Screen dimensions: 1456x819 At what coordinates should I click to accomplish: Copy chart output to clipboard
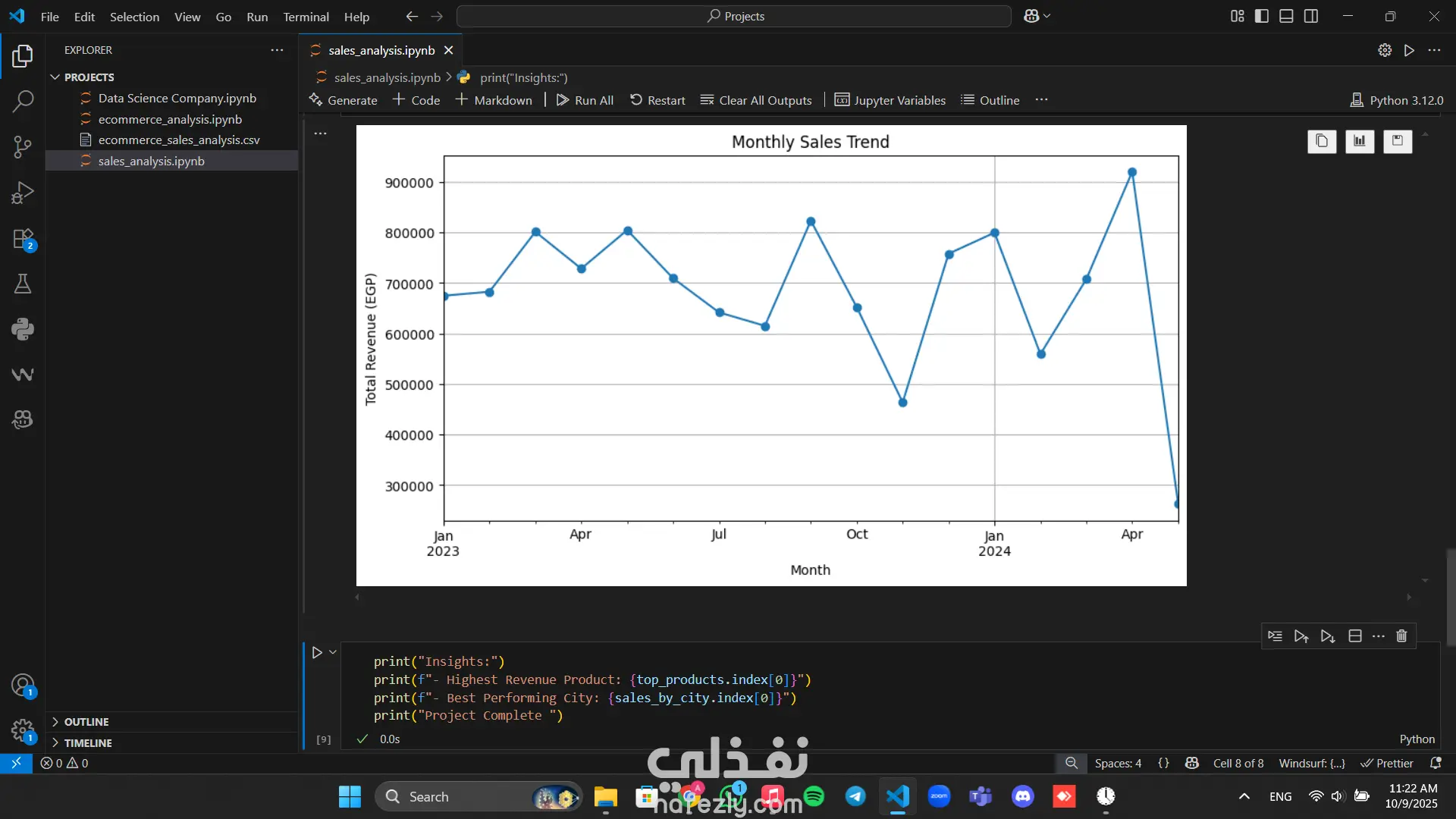point(1322,141)
